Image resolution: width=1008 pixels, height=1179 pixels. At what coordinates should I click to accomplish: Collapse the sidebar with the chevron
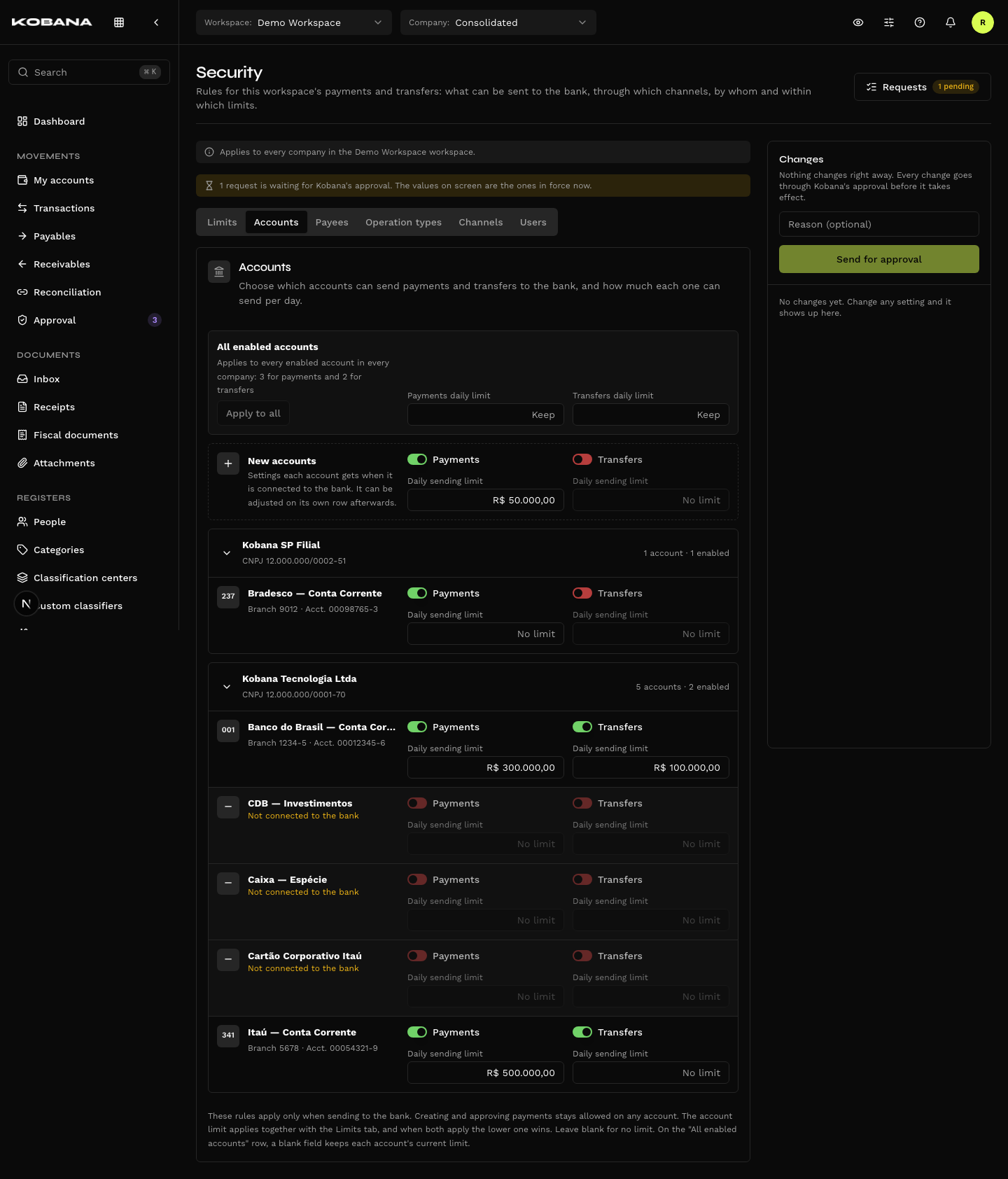pyautogui.click(x=156, y=22)
